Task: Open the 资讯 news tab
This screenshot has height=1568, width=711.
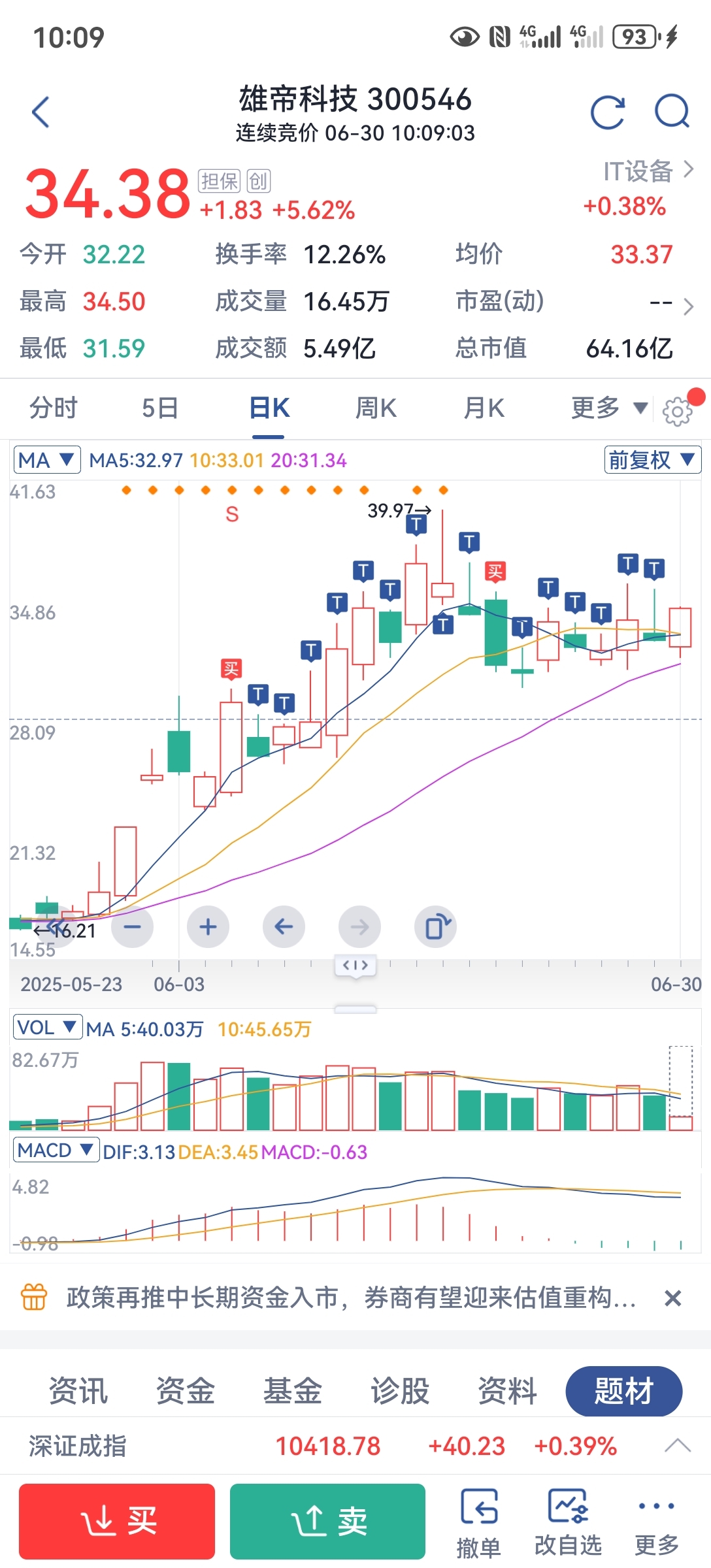Action: (78, 1390)
